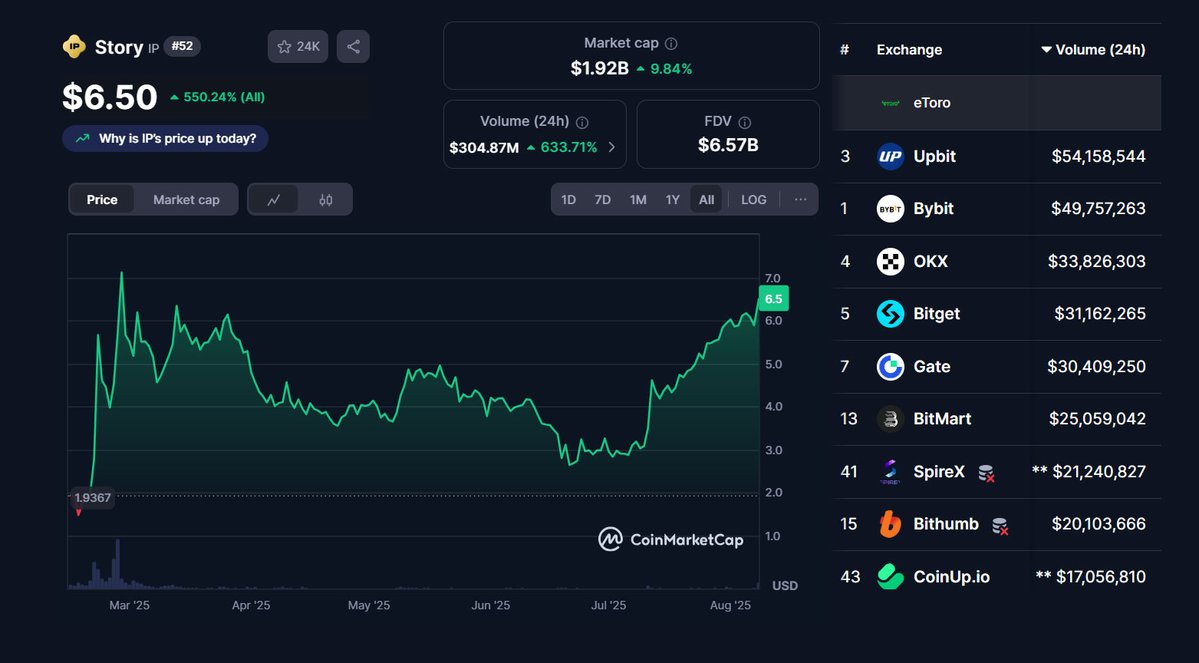Click the $6.50 current price

[110, 97]
